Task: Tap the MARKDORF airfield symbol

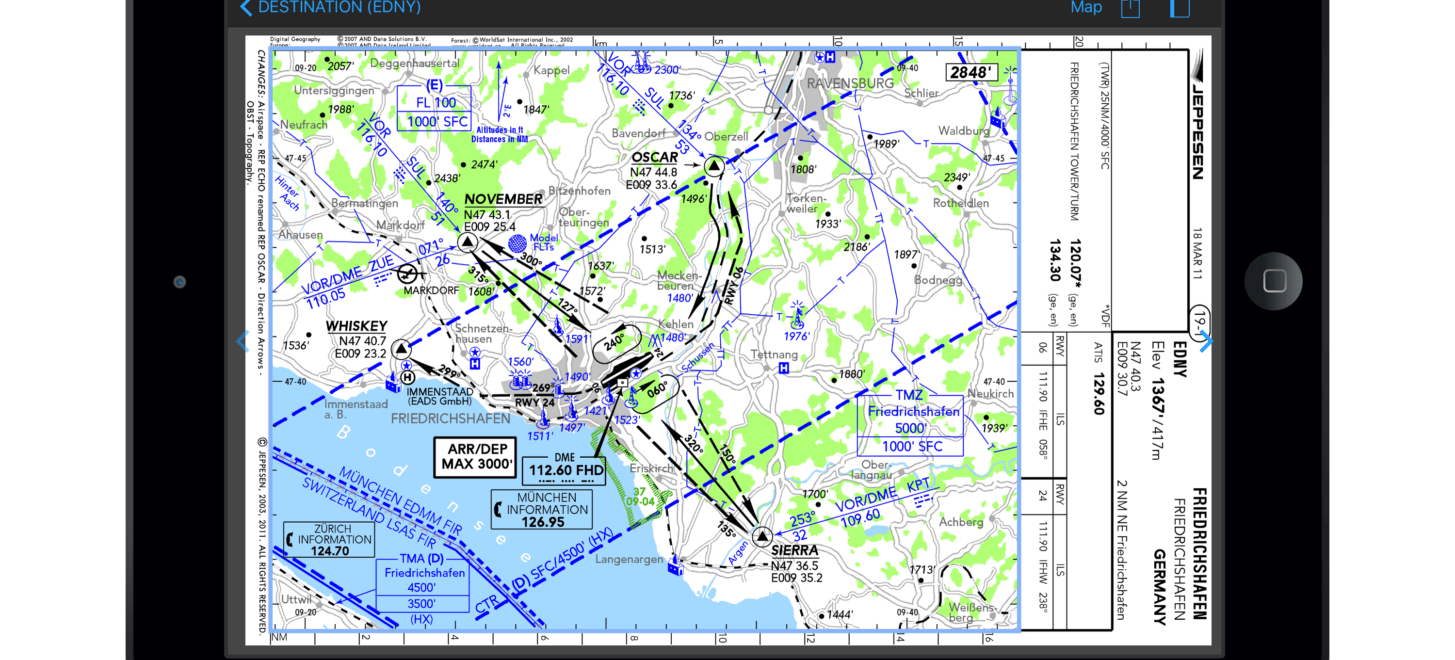Action: point(407,273)
